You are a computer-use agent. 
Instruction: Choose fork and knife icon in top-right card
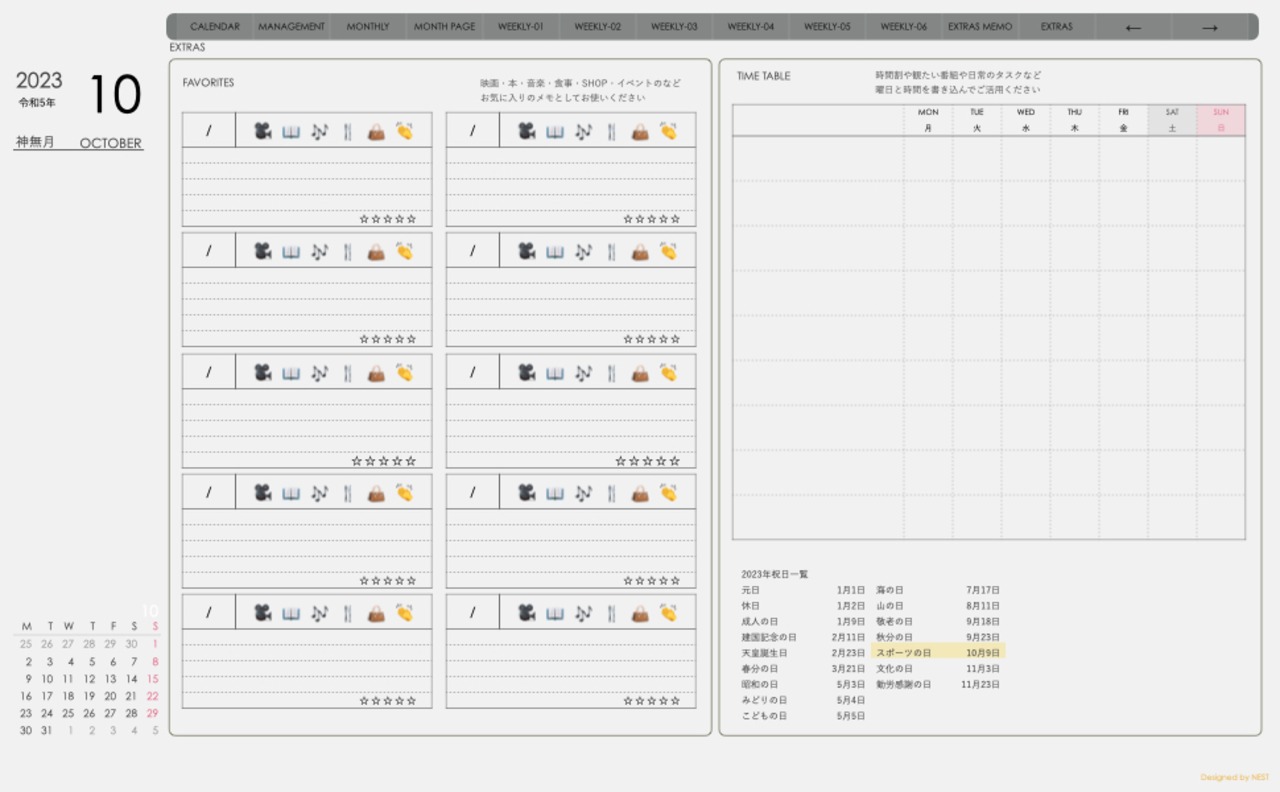point(611,131)
